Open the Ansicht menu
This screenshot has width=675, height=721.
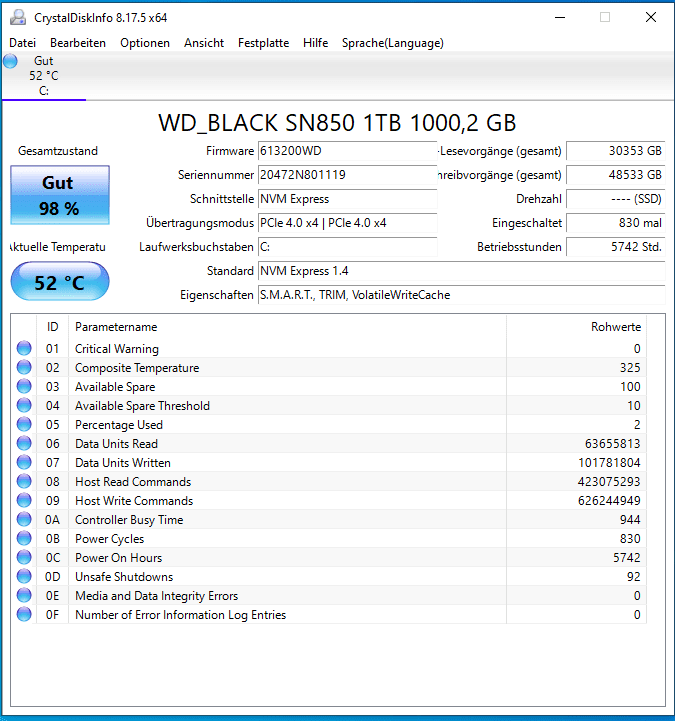(x=204, y=43)
